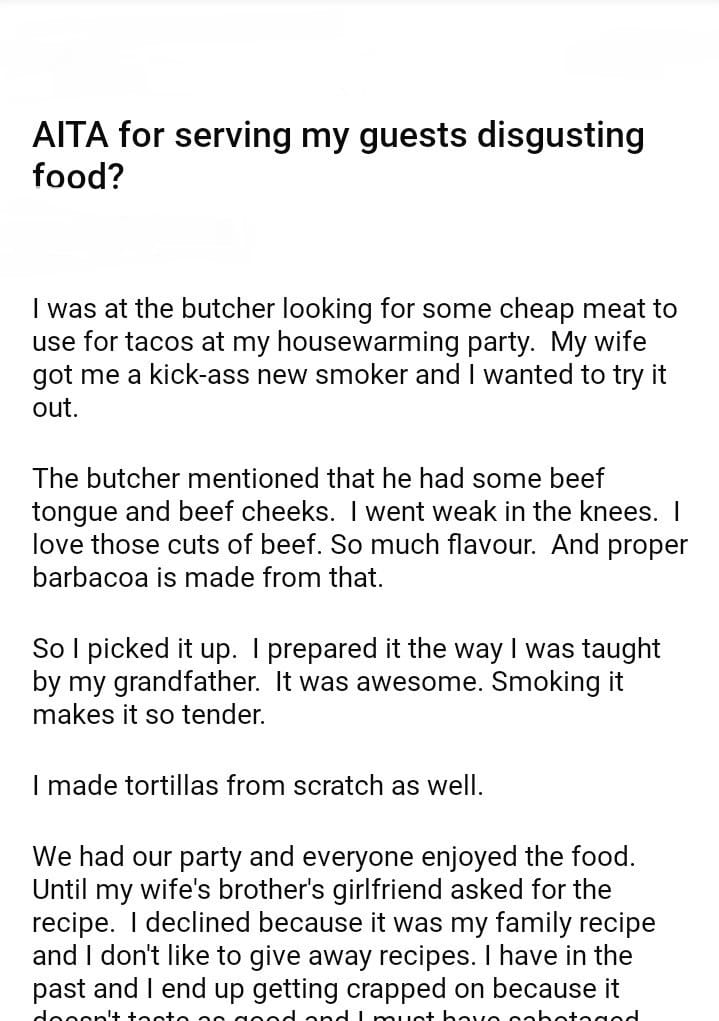Click the word 'disgusting' in the post title
The width and height of the screenshot is (719, 1021).
click(x=560, y=135)
